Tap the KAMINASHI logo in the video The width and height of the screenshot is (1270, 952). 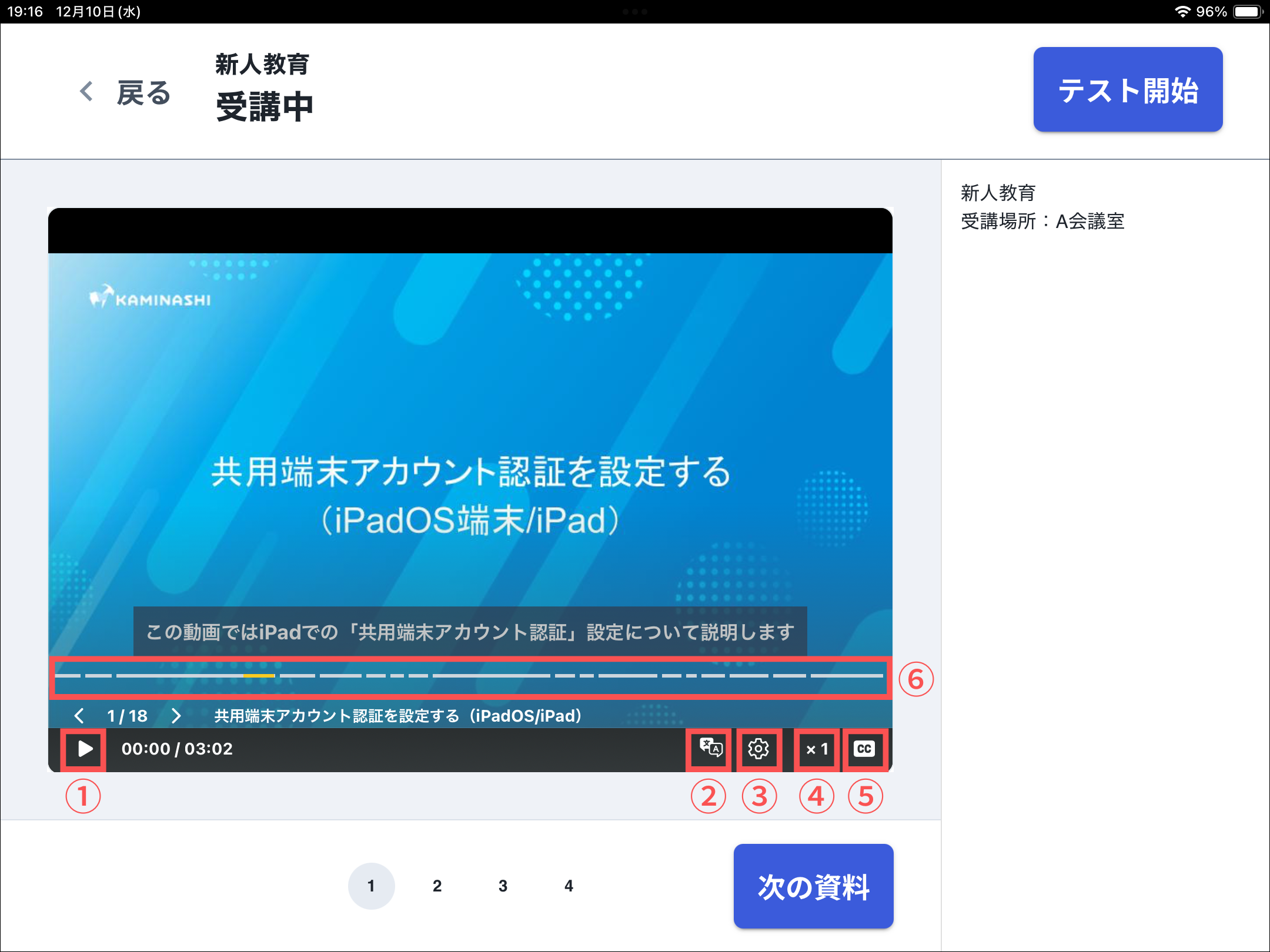tap(151, 298)
